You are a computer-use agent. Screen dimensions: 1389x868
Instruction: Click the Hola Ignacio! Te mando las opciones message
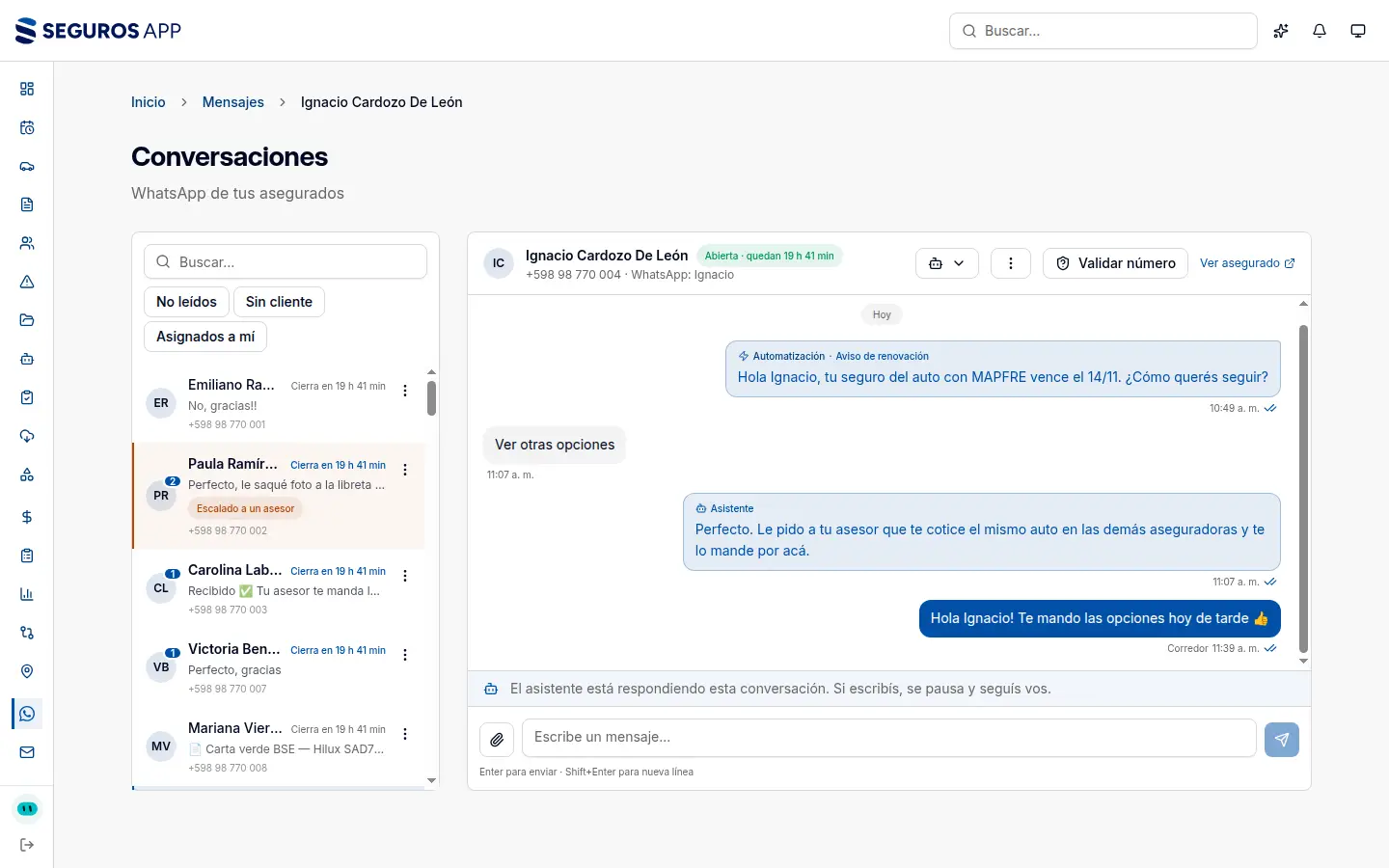tap(1100, 618)
